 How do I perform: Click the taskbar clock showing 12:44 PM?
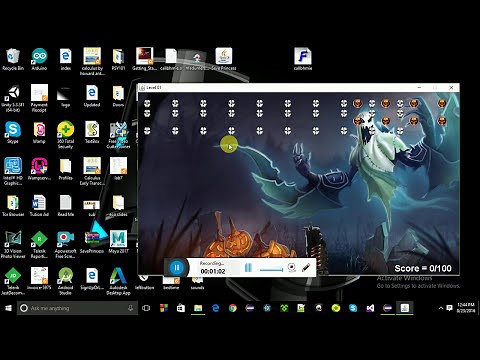tap(466, 308)
